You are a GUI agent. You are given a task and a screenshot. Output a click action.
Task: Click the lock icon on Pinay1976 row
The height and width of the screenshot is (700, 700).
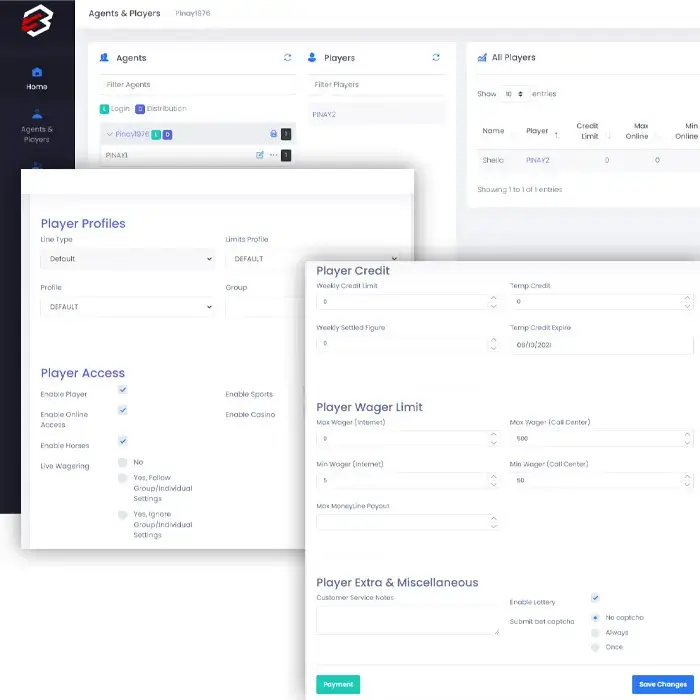click(274, 134)
